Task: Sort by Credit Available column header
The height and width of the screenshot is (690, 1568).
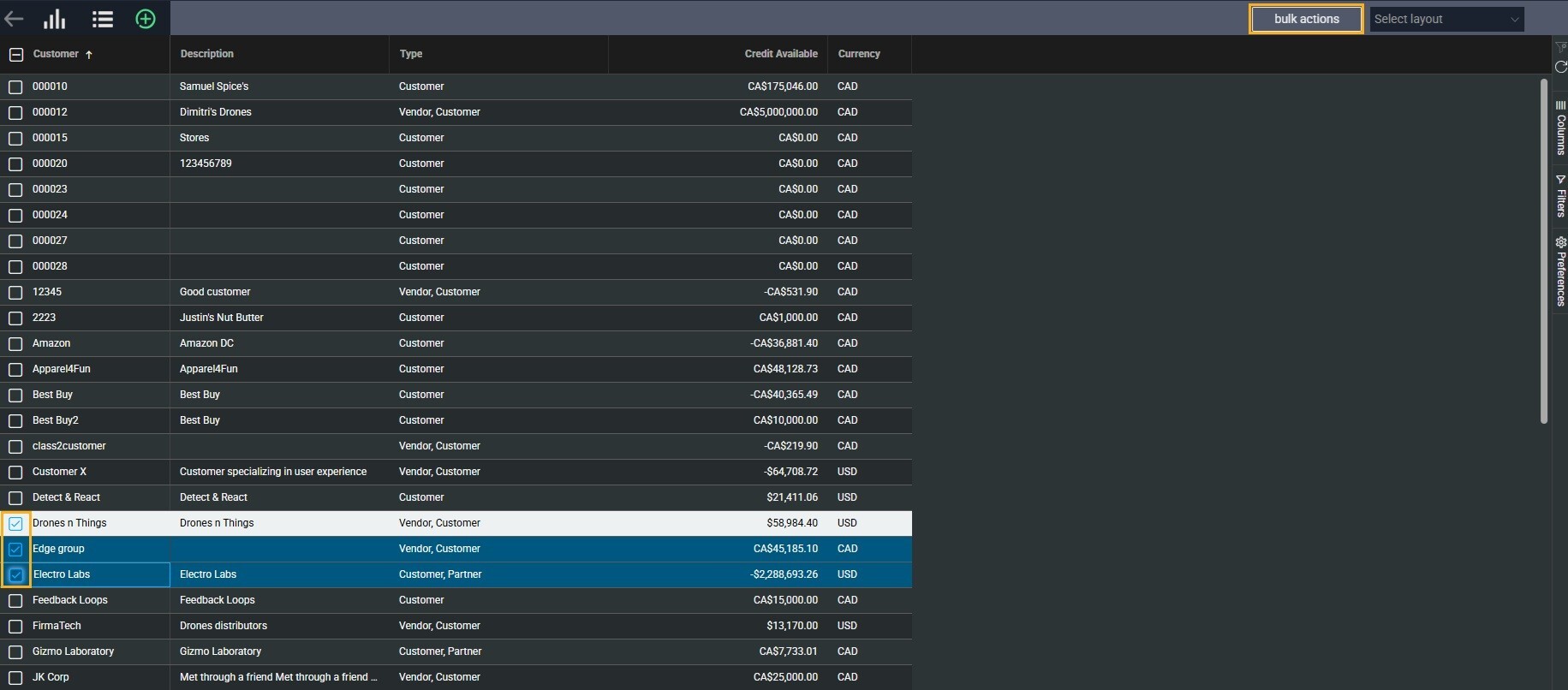Action: click(x=780, y=54)
